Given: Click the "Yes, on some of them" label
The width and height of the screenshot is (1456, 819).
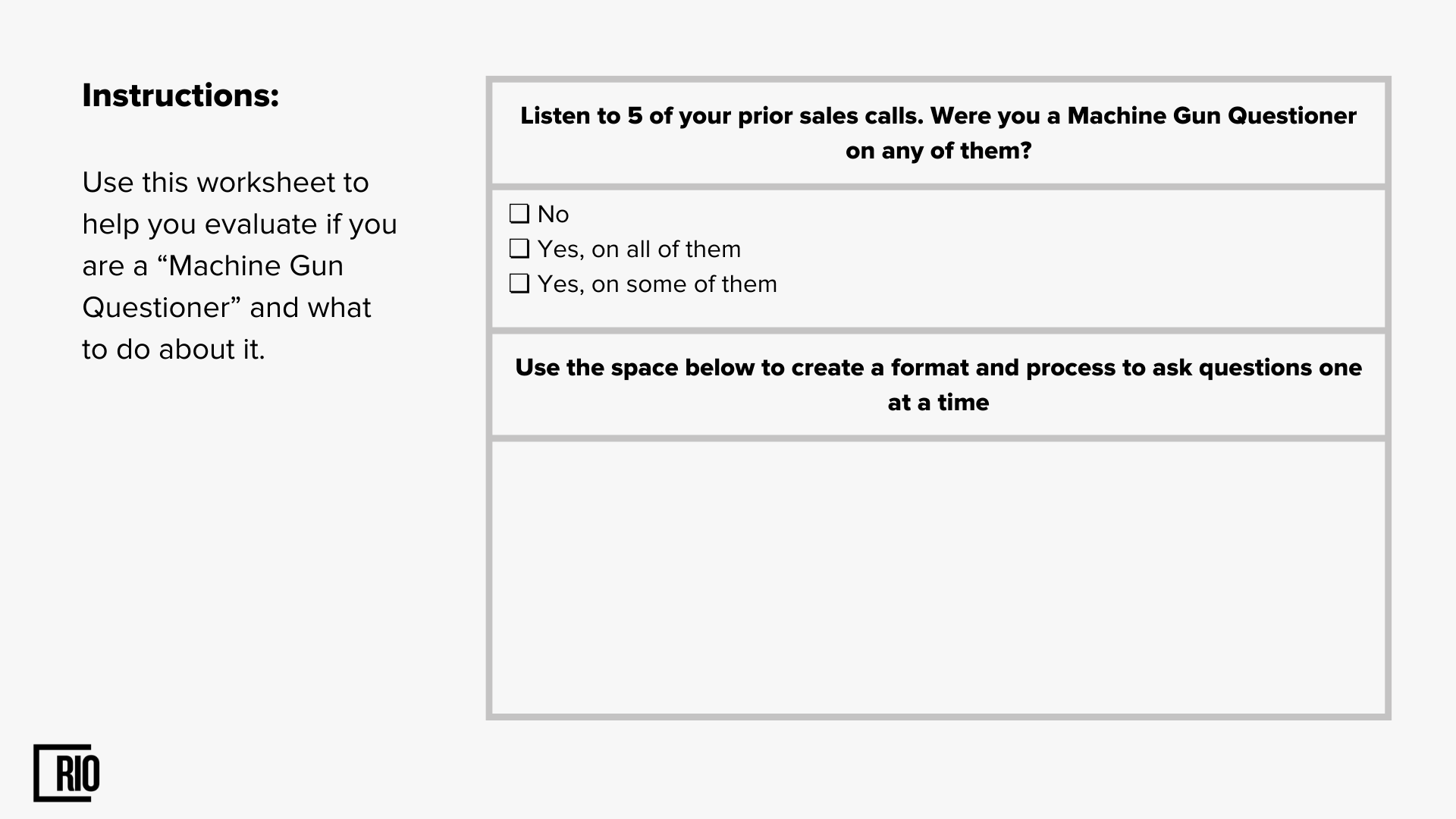Looking at the screenshot, I should click(x=657, y=284).
